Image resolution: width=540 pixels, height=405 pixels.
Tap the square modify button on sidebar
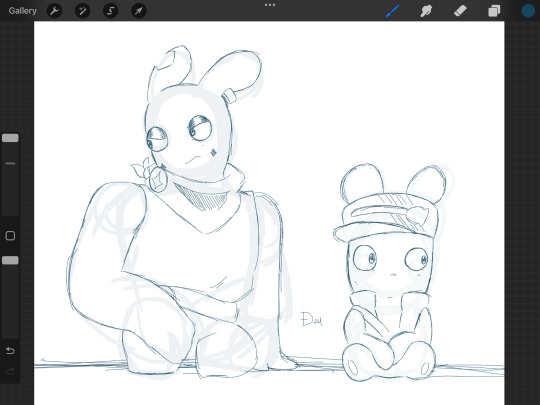[10, 236]
